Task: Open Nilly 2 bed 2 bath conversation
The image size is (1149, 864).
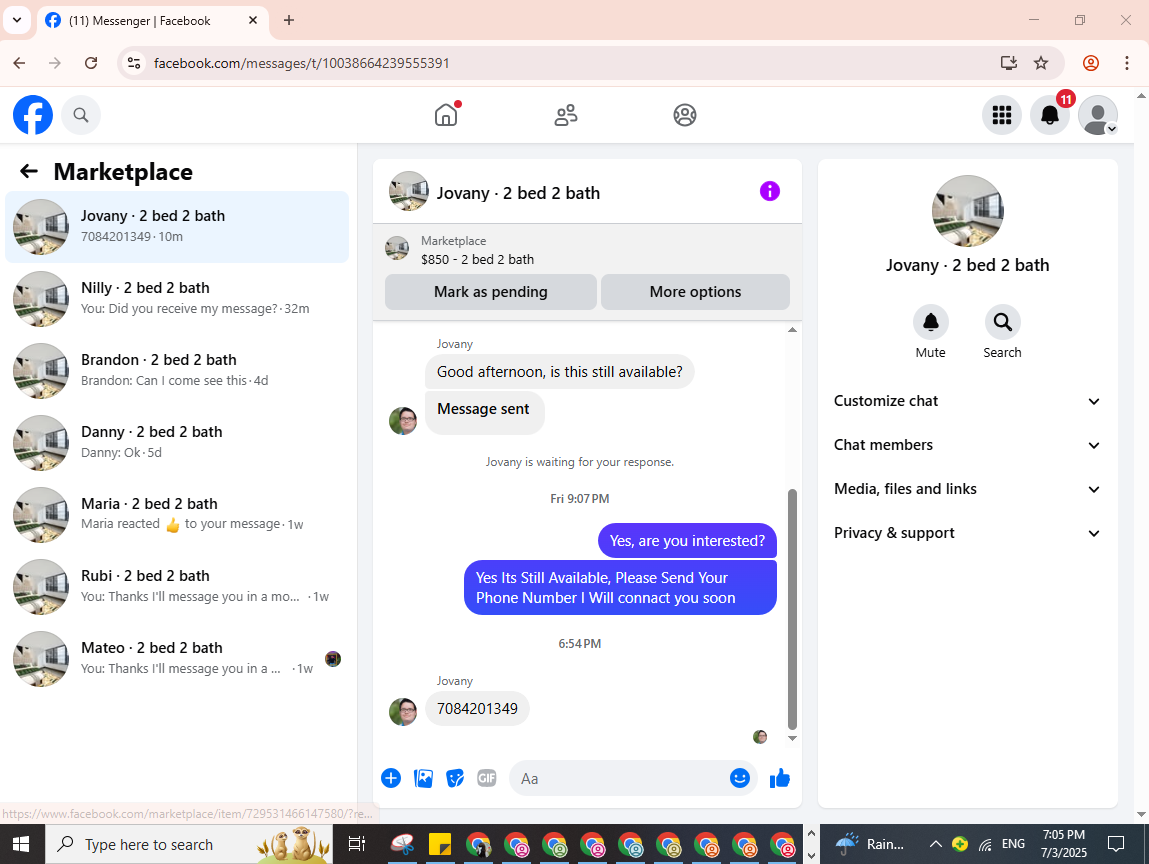Action: pos(177,298)
